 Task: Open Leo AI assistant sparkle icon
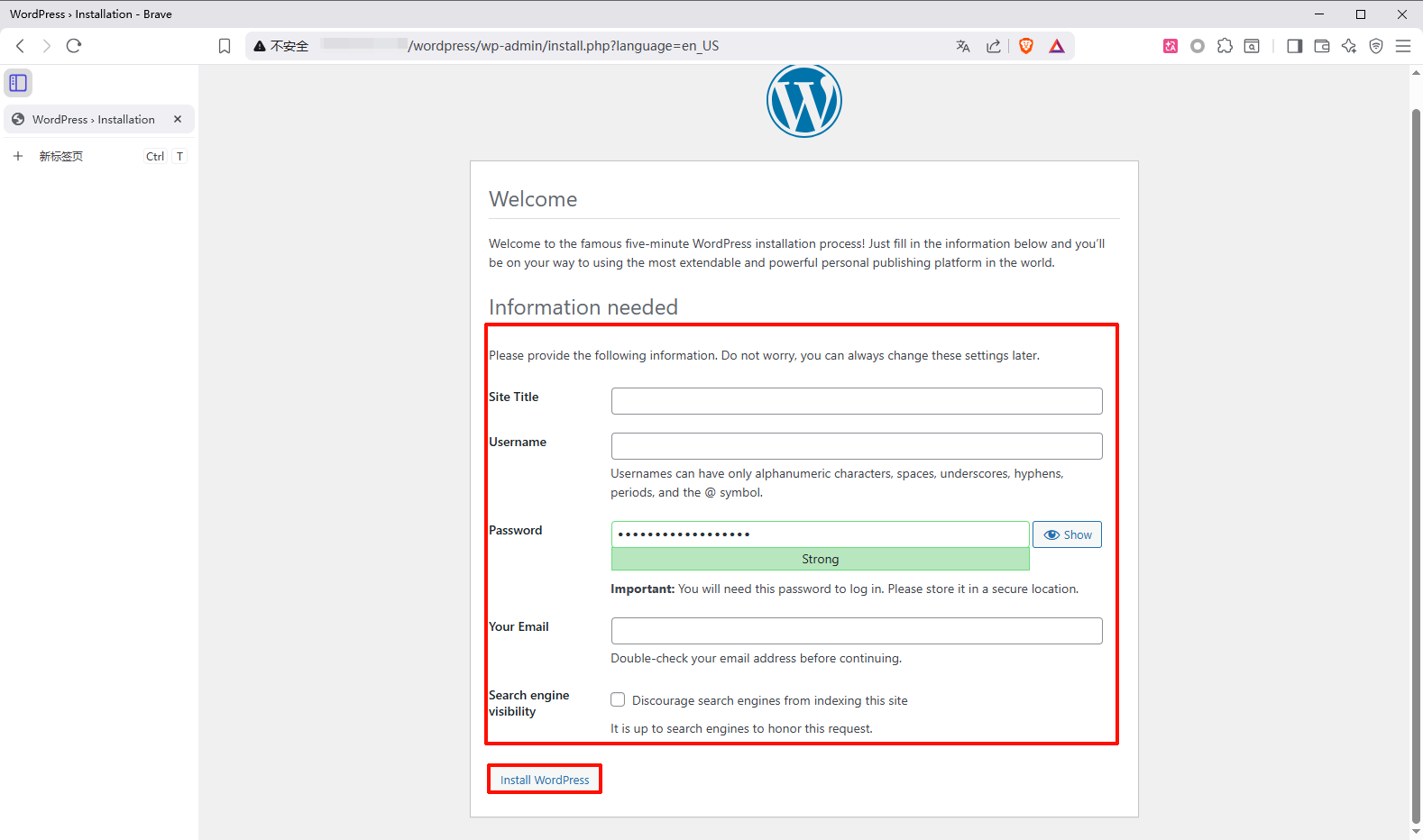pos(1349,46)
